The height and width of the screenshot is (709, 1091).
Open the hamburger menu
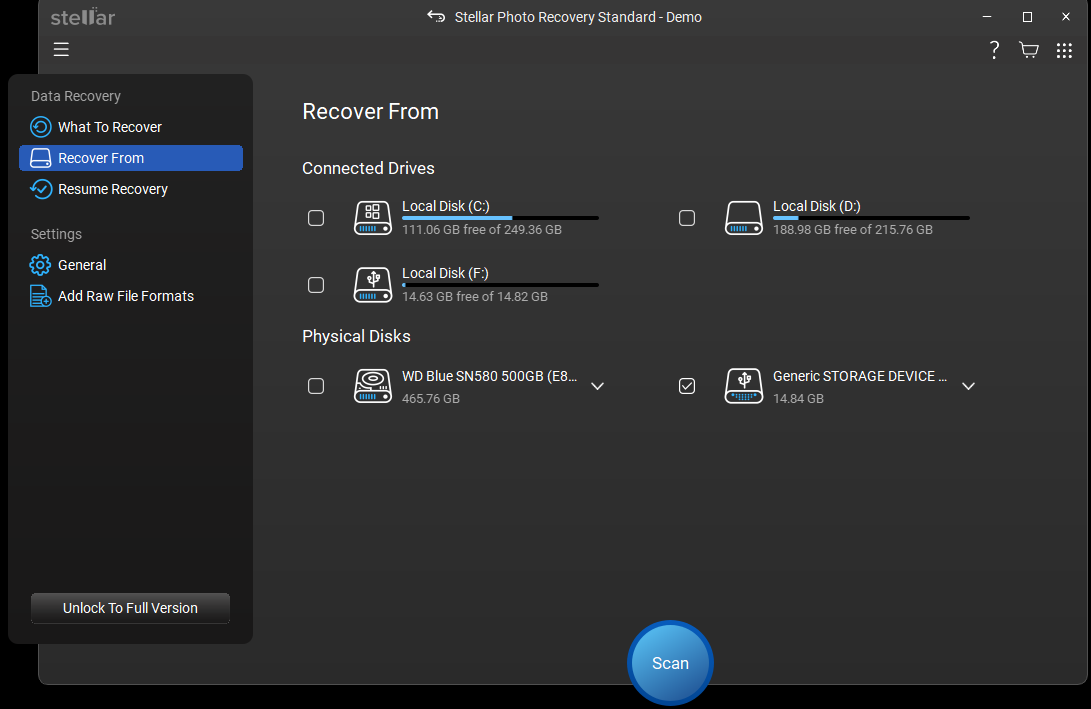coord(61,49)
